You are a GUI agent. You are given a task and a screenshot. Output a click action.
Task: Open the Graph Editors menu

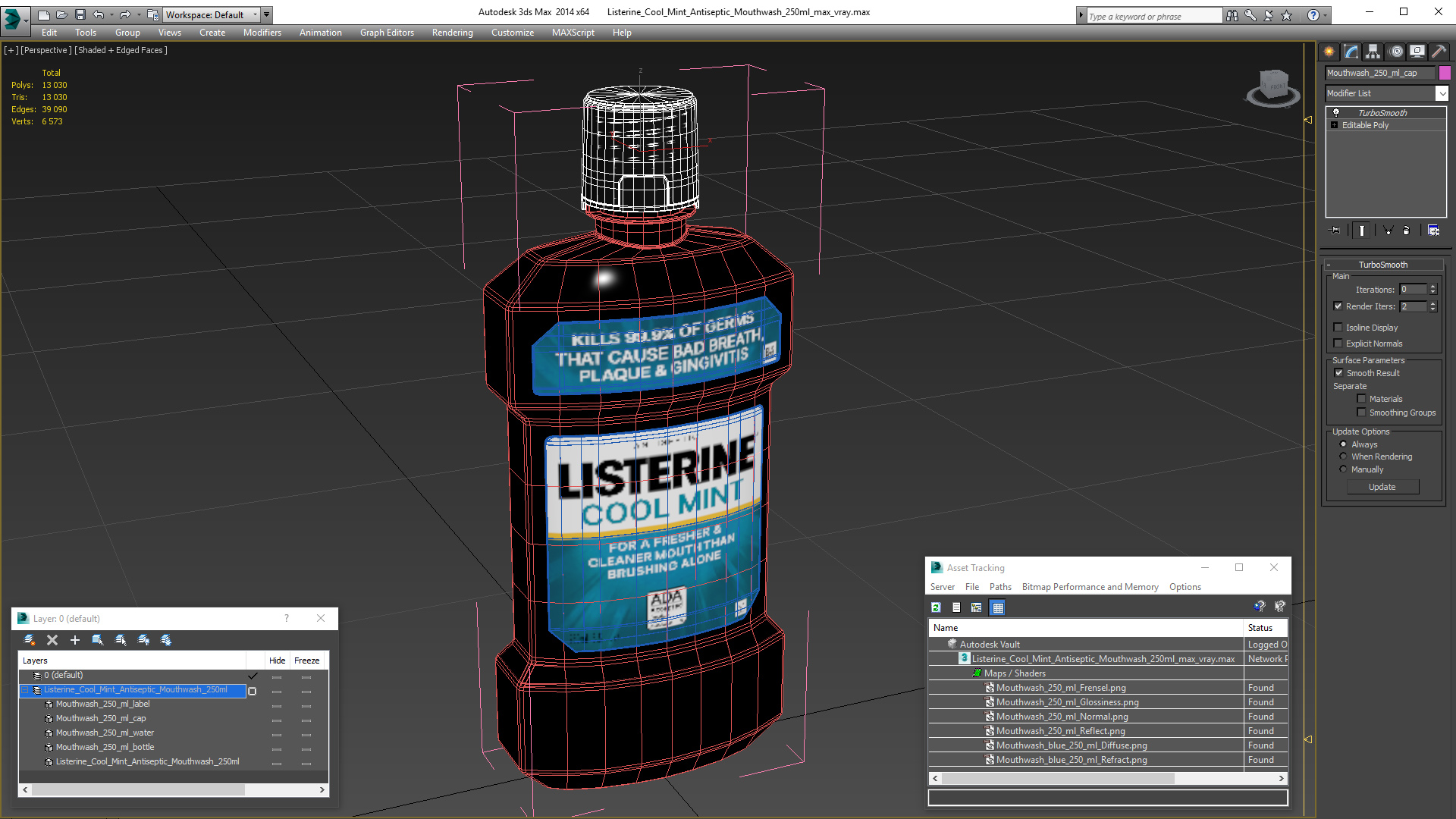point(387,33)
